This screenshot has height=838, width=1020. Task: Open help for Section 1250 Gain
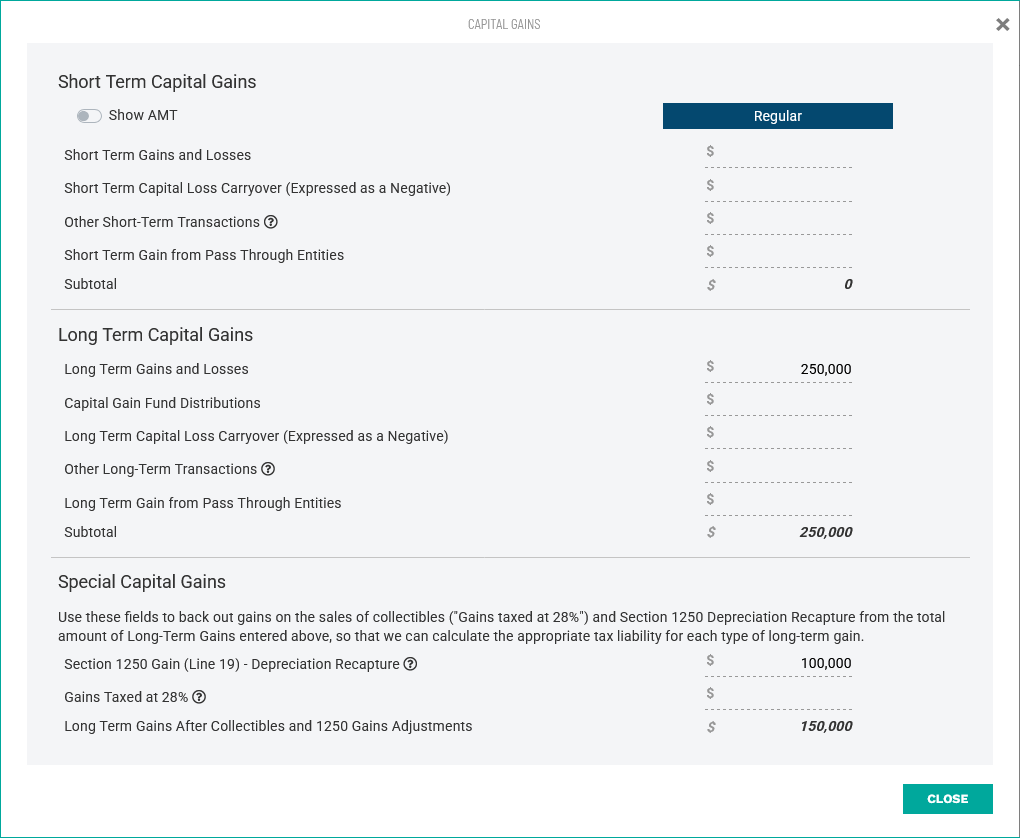click(x=410, y=664)
